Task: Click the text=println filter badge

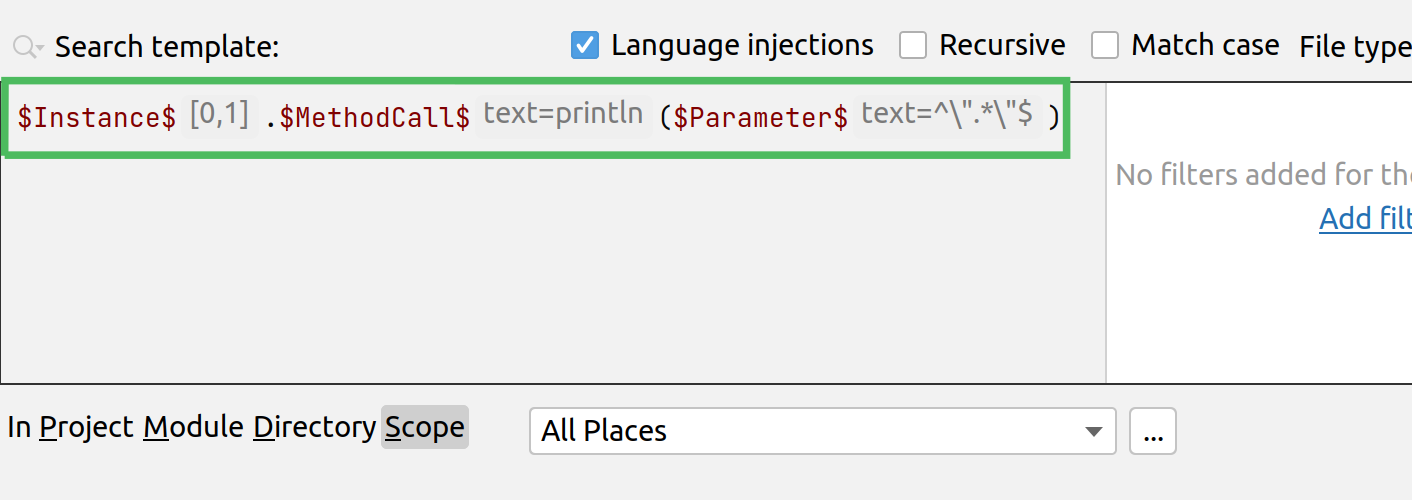Action: (x=563, y=115)
